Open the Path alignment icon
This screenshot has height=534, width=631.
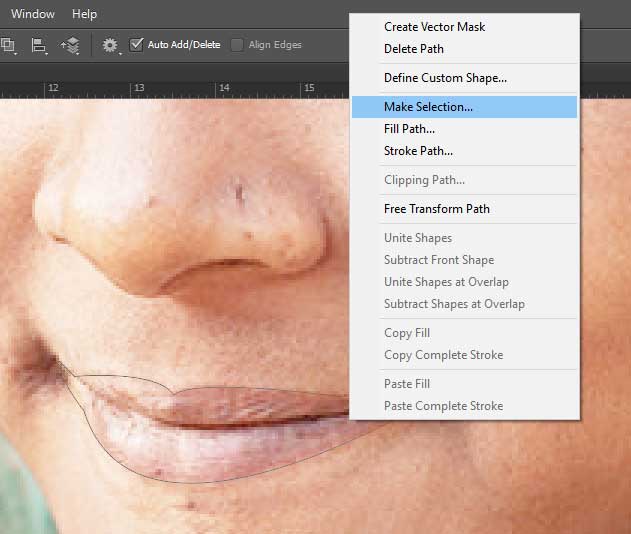pyautogui.click(x=39, y=45)
